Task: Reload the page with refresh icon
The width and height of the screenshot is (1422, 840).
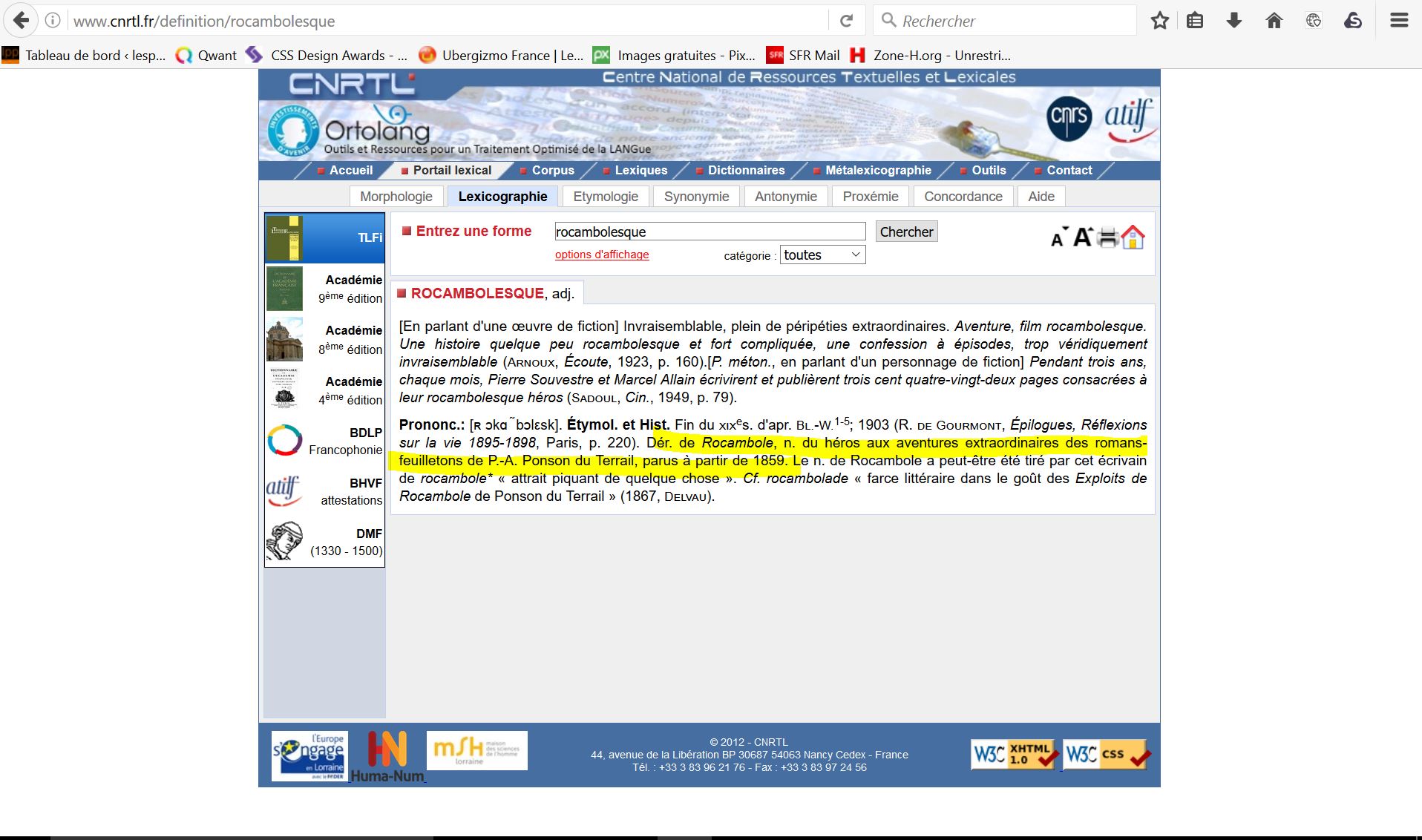Action: (846, 21)
